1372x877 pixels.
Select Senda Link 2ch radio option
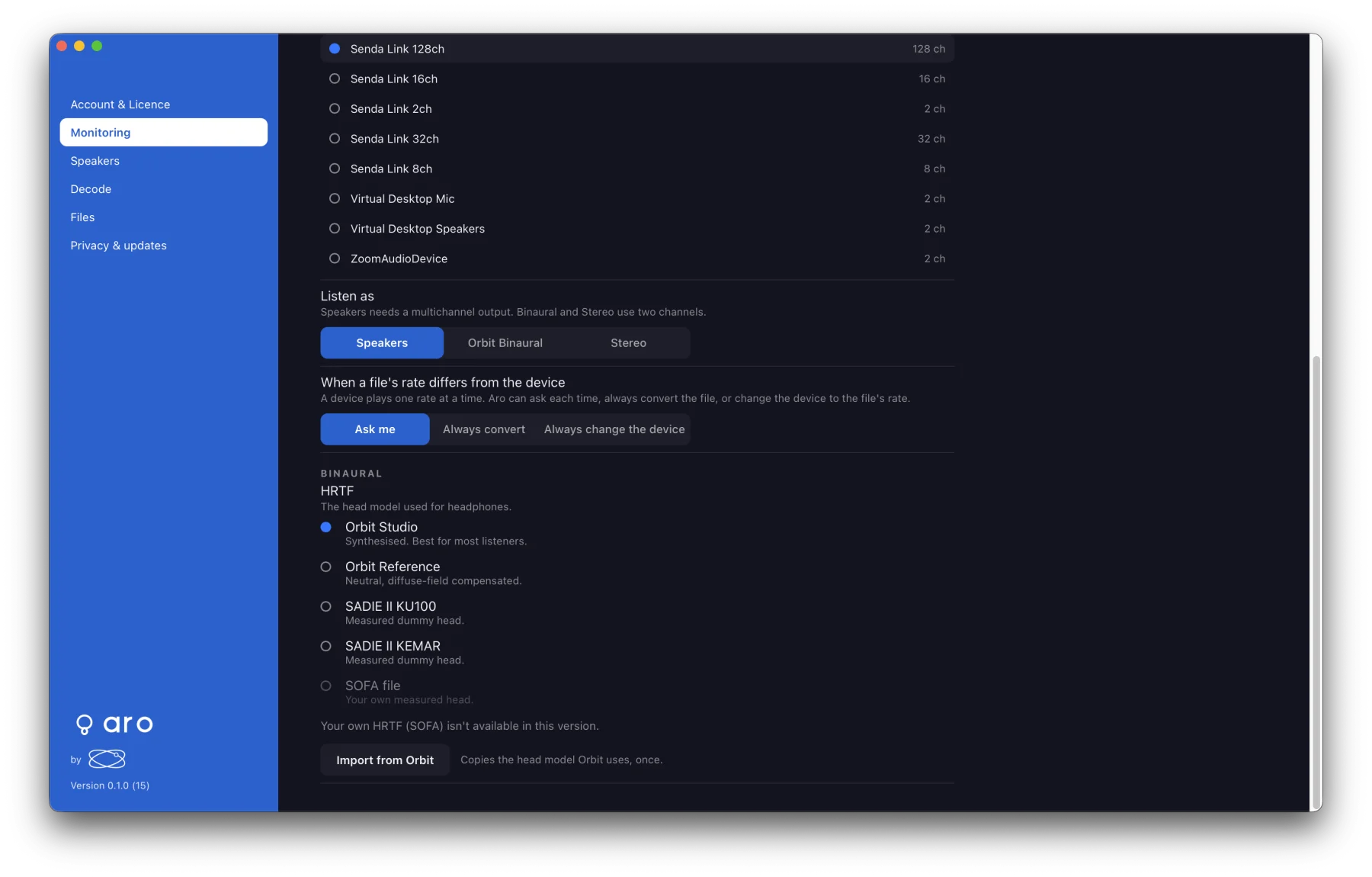tap(637, 109)
